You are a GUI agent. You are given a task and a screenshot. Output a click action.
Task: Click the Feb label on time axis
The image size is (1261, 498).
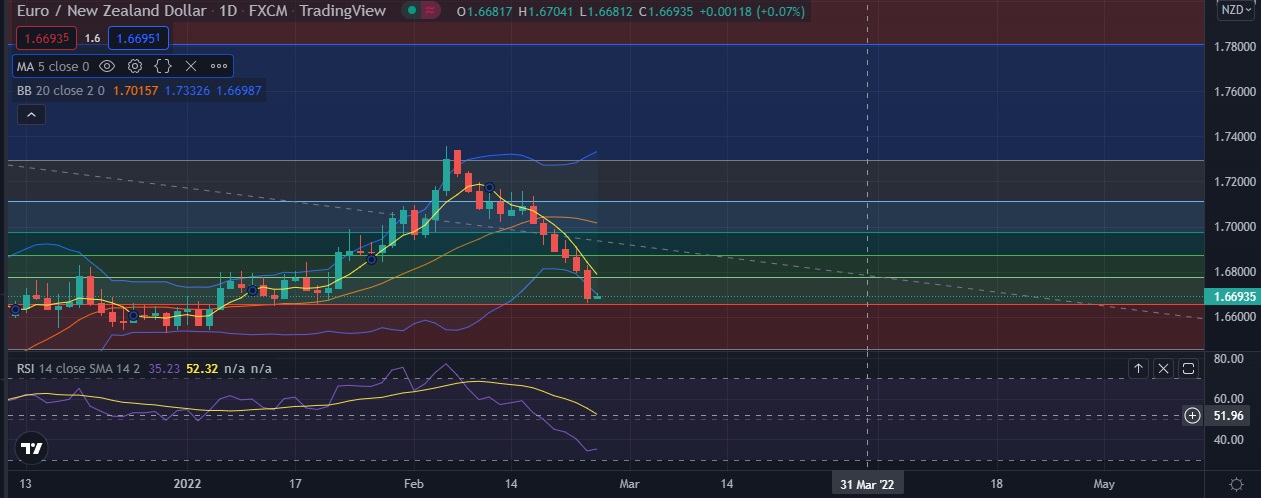click(x=412, y=484)
